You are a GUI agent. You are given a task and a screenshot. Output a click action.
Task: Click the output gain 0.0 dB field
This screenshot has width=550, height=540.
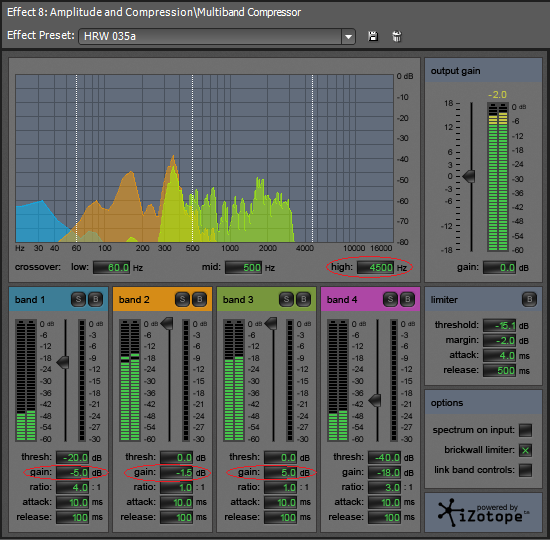click(499, 268)
